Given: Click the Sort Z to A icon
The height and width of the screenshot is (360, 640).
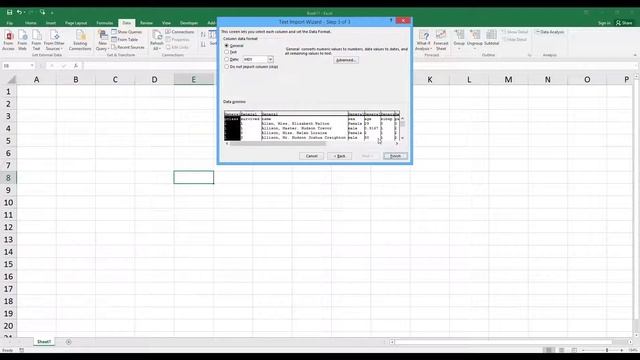Looking at the screenshot, I should 203,44.
